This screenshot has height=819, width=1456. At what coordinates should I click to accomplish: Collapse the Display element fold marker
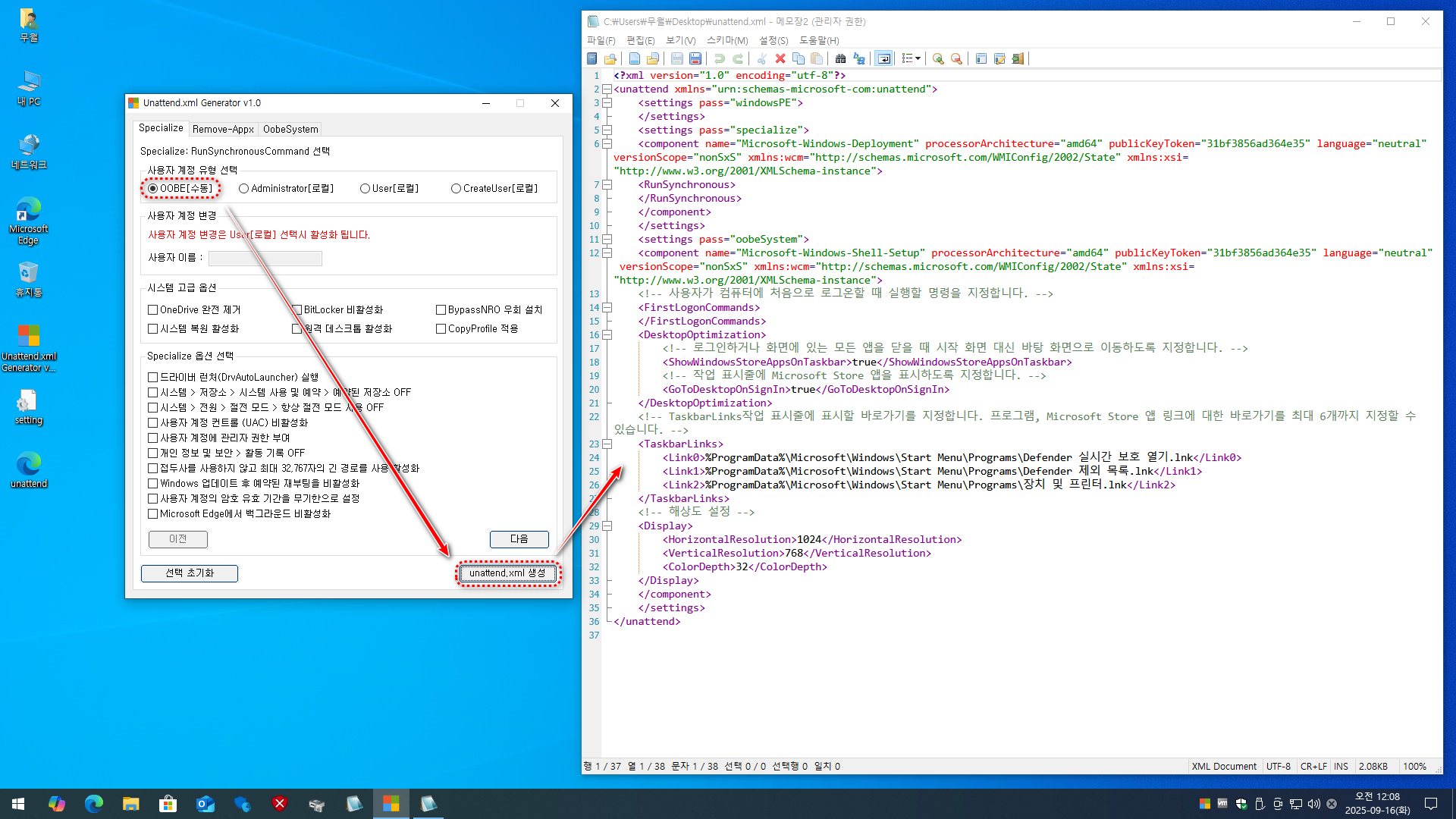click(607, 526)
